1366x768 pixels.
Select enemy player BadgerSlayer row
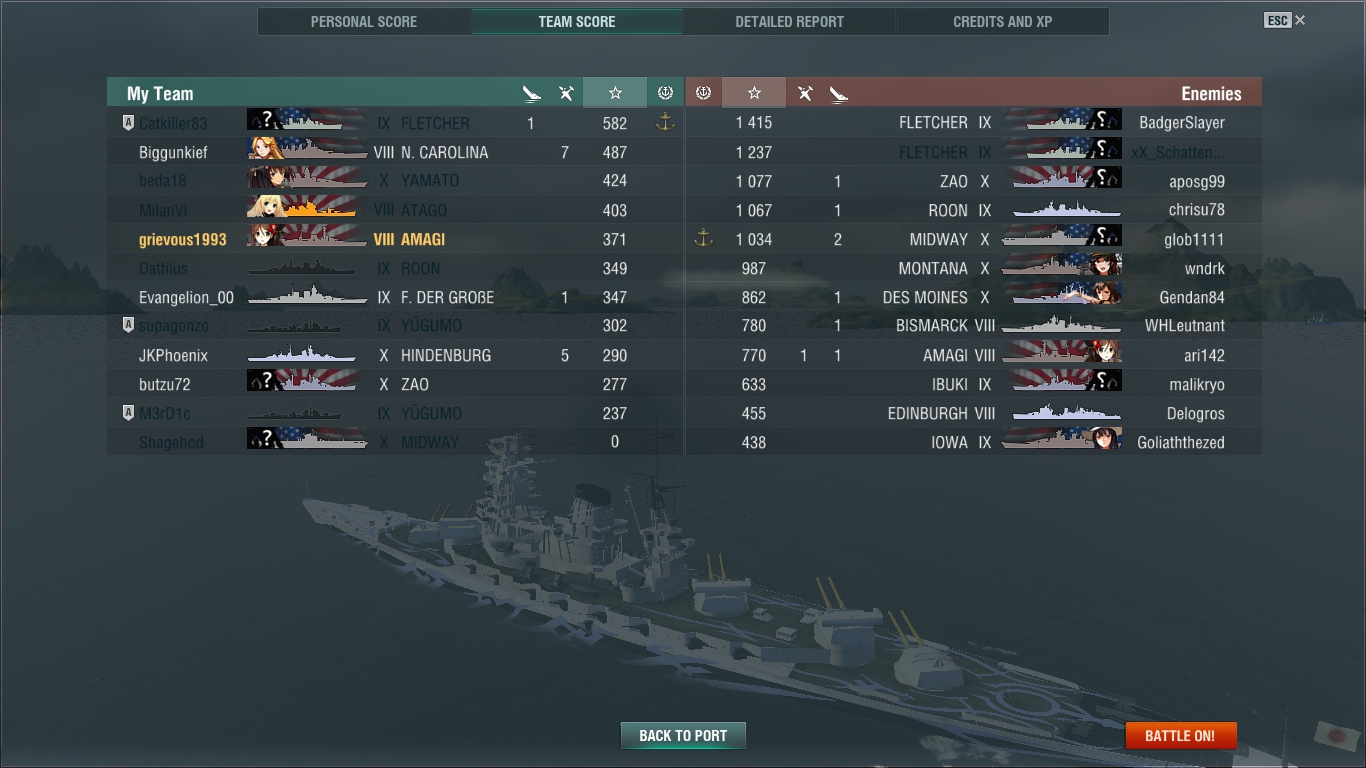[x=974, y=123]
